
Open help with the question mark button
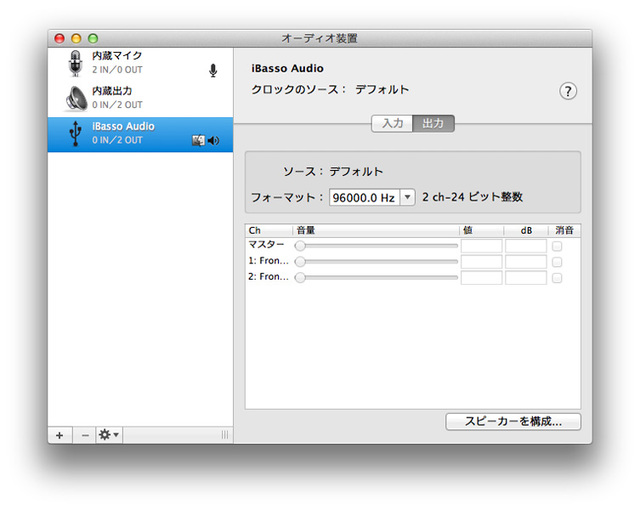(568, 91)
